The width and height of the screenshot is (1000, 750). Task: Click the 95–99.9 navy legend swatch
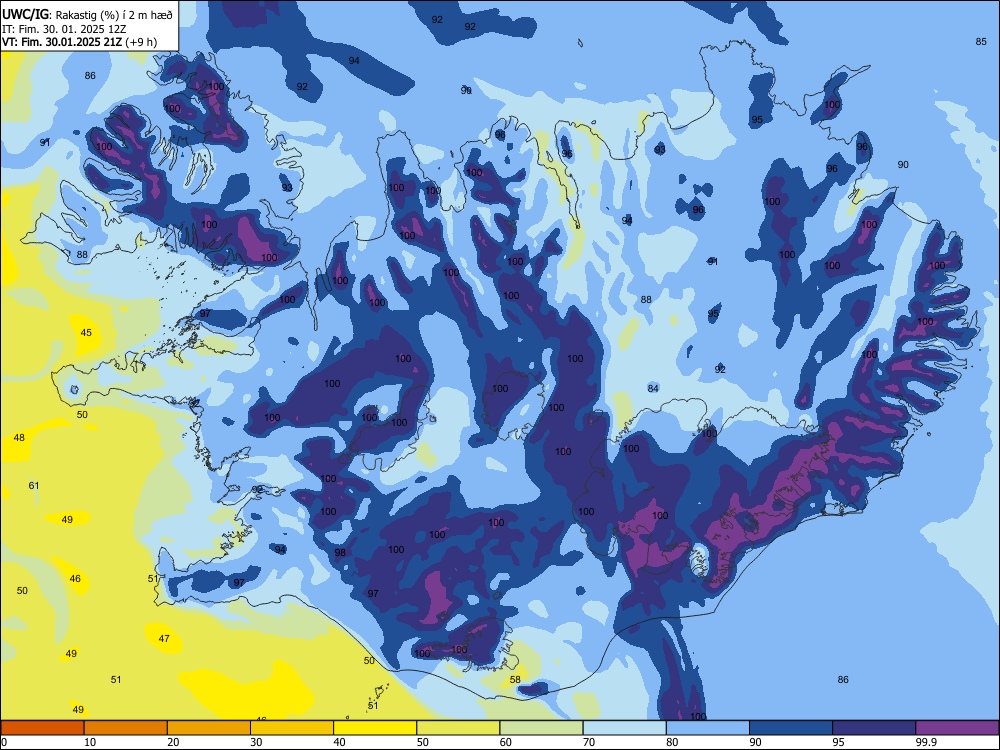click(x=874, y=728)
